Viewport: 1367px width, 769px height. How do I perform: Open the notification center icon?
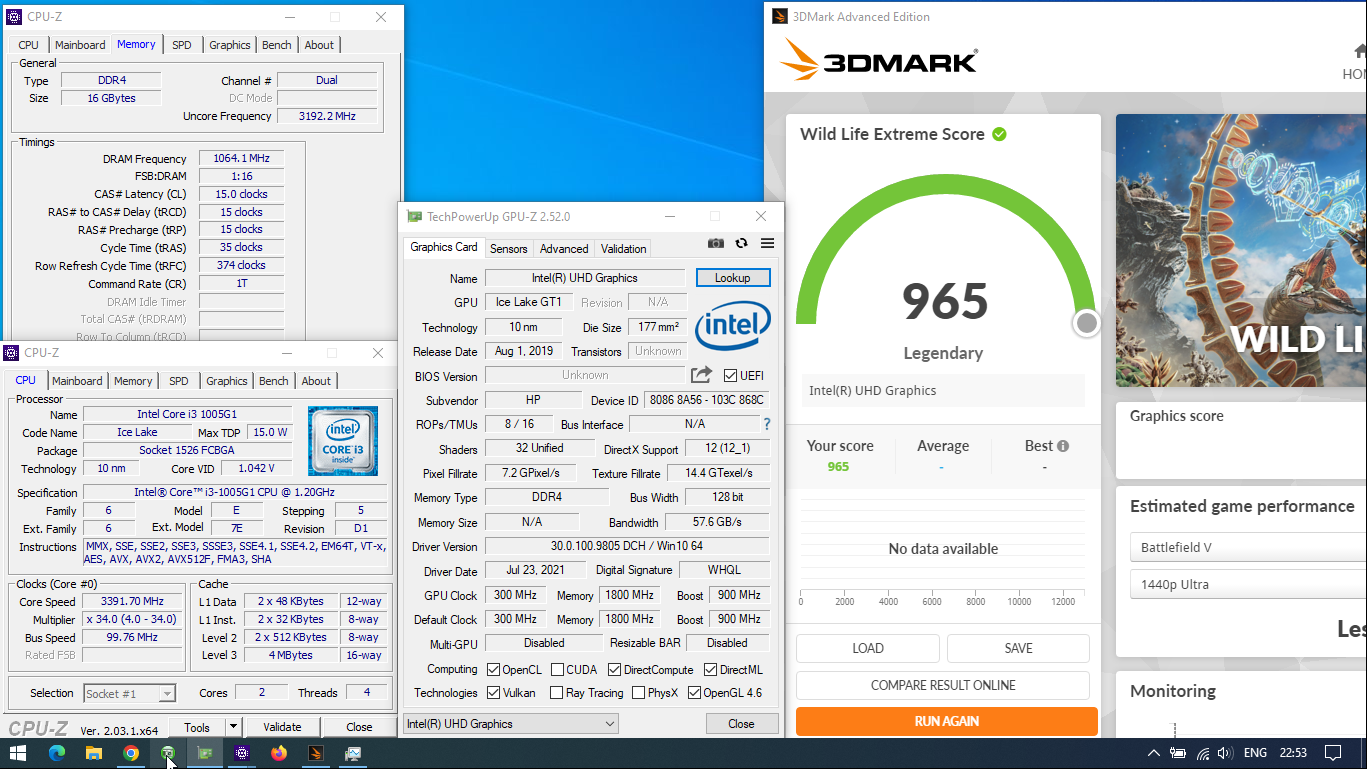pos(1333,753)
